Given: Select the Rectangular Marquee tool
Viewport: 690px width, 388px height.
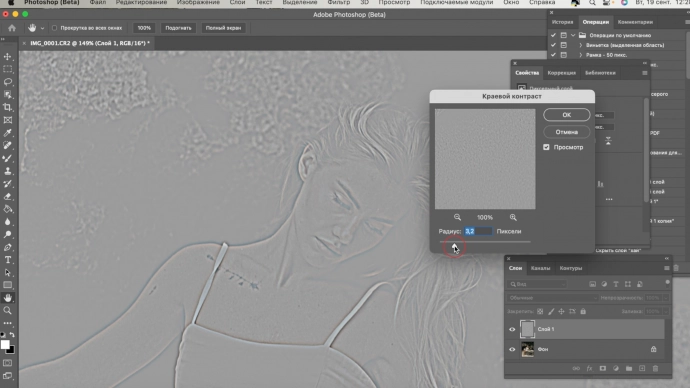Looking at the screenshot, I should click(x=7, y=70).
